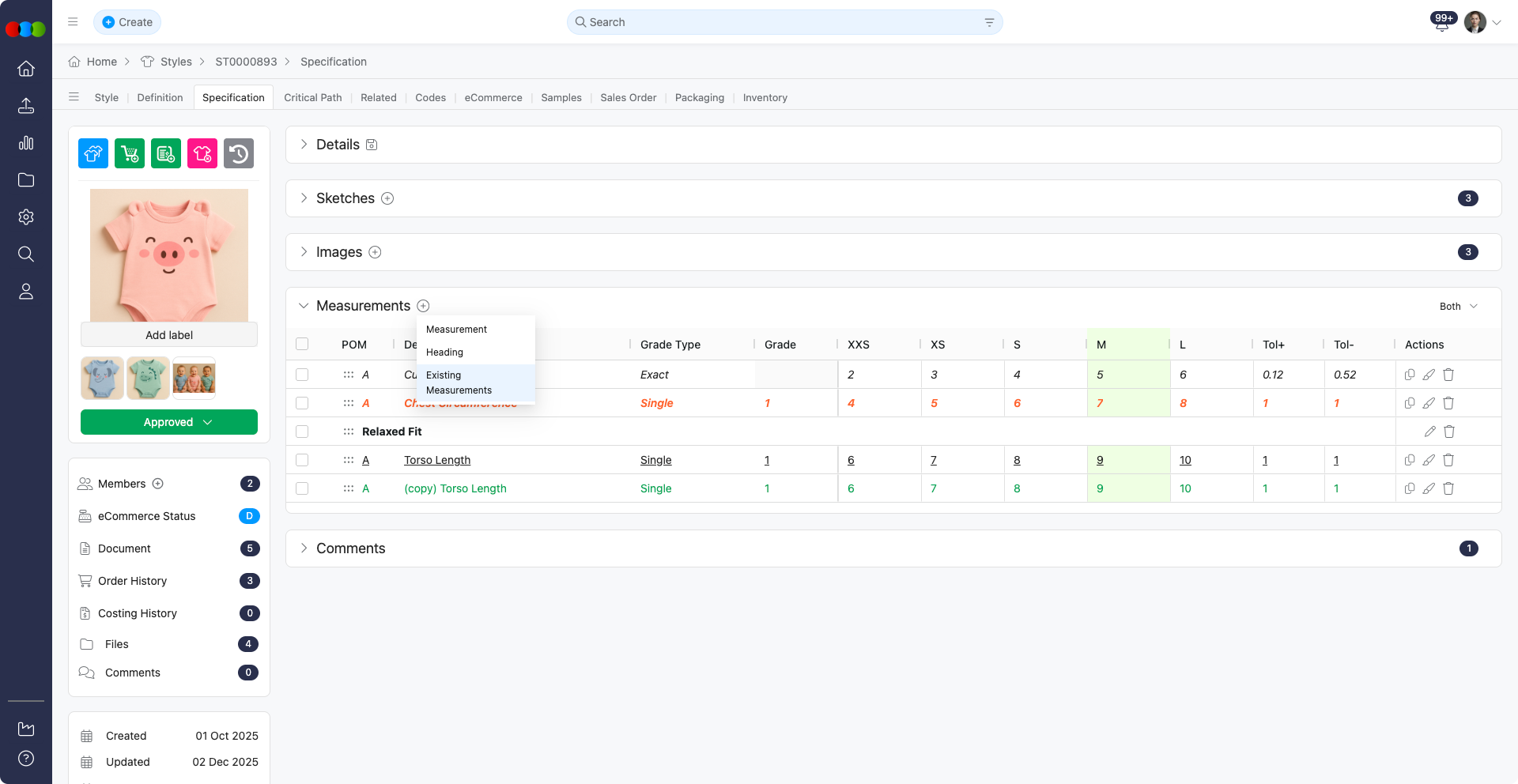Check the Torso Length row checkbox
This screenshot has width=1518, height=784.
click(x=302, y=460)
